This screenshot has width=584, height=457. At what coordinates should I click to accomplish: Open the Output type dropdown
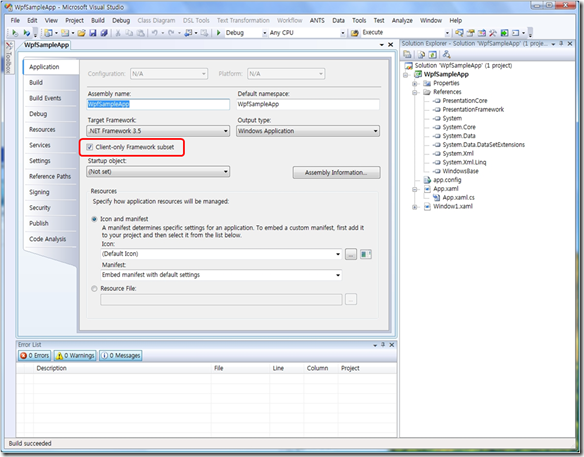[x=308, y=131]
